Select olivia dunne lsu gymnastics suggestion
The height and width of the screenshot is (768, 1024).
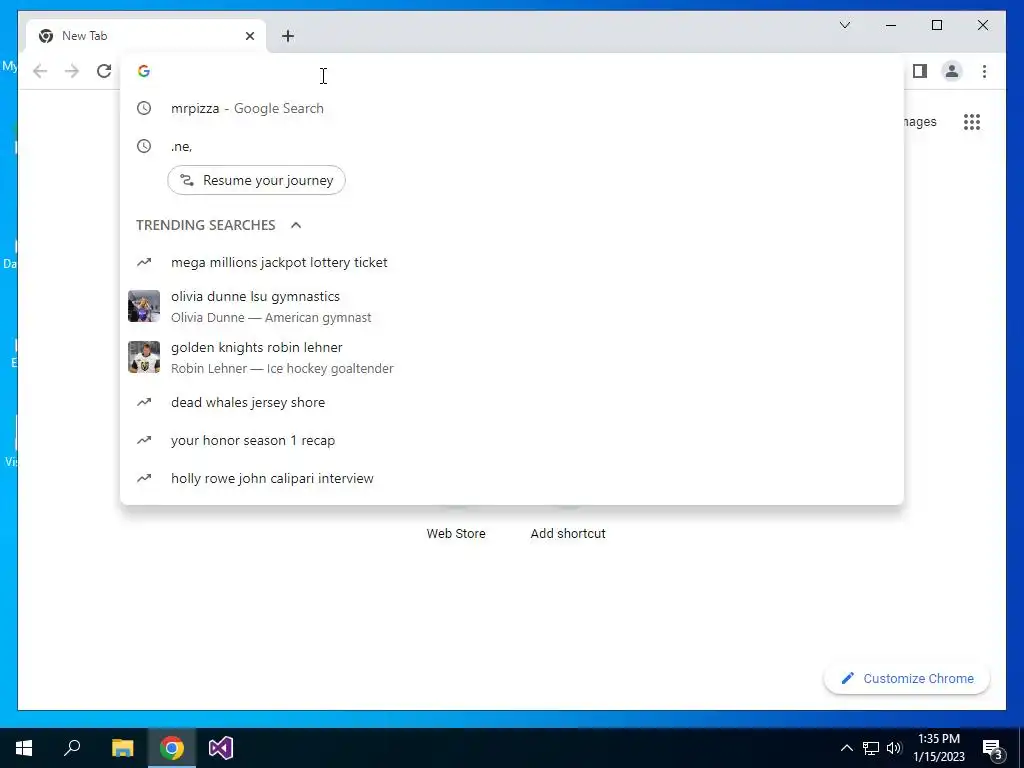point(512,306)
